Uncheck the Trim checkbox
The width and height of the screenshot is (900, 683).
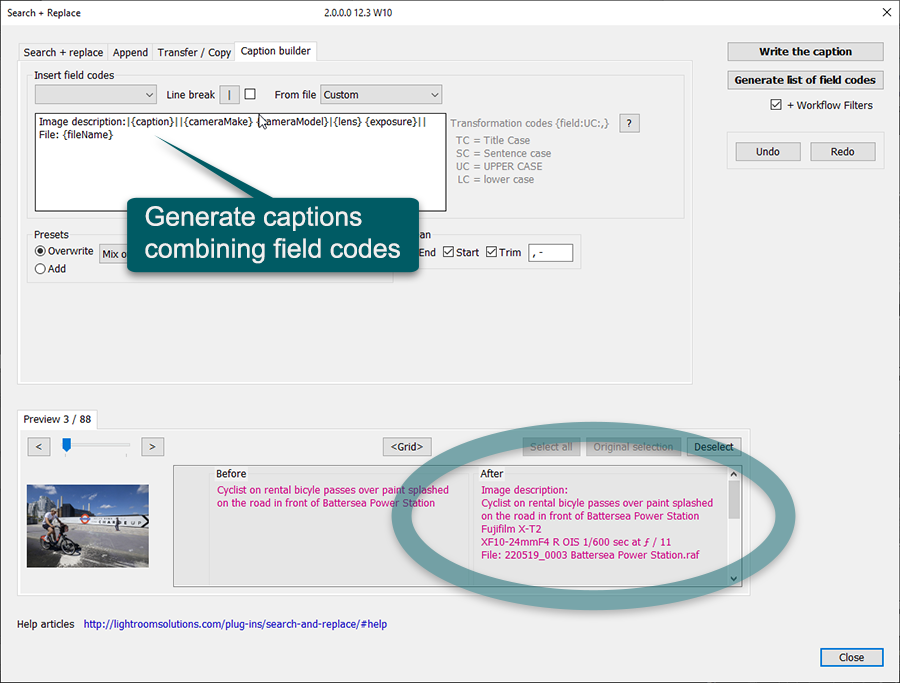(492, 252)
